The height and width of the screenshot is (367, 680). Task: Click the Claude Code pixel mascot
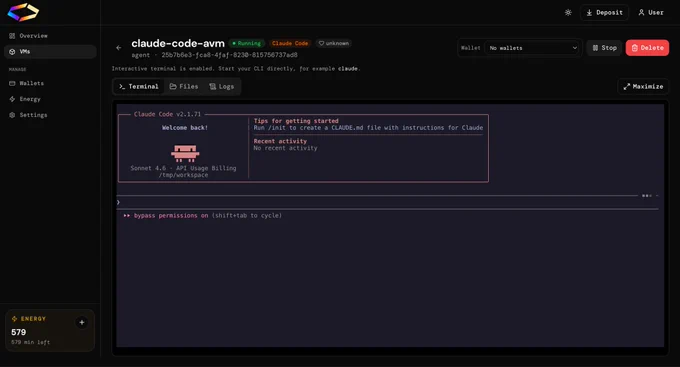[185, 153]
